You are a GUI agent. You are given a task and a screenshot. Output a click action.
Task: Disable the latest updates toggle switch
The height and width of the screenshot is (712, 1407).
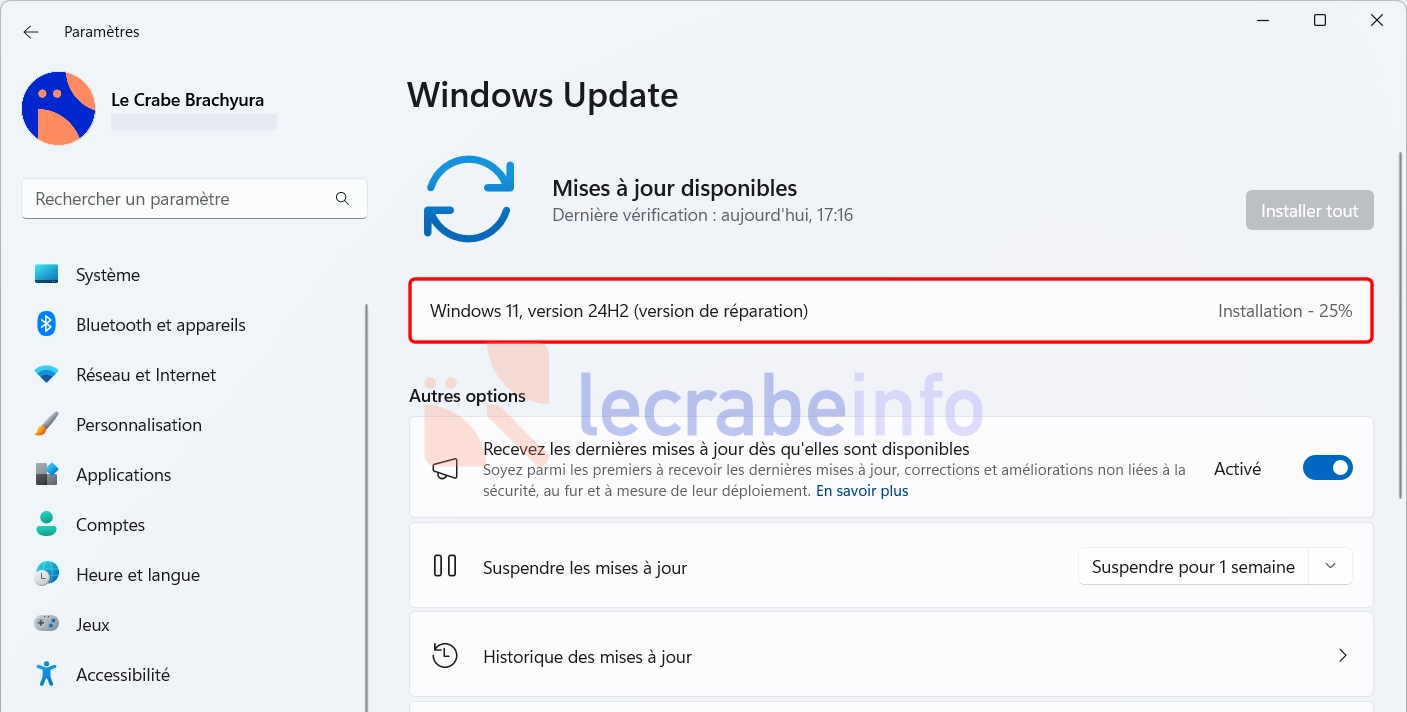point(1327,468)
